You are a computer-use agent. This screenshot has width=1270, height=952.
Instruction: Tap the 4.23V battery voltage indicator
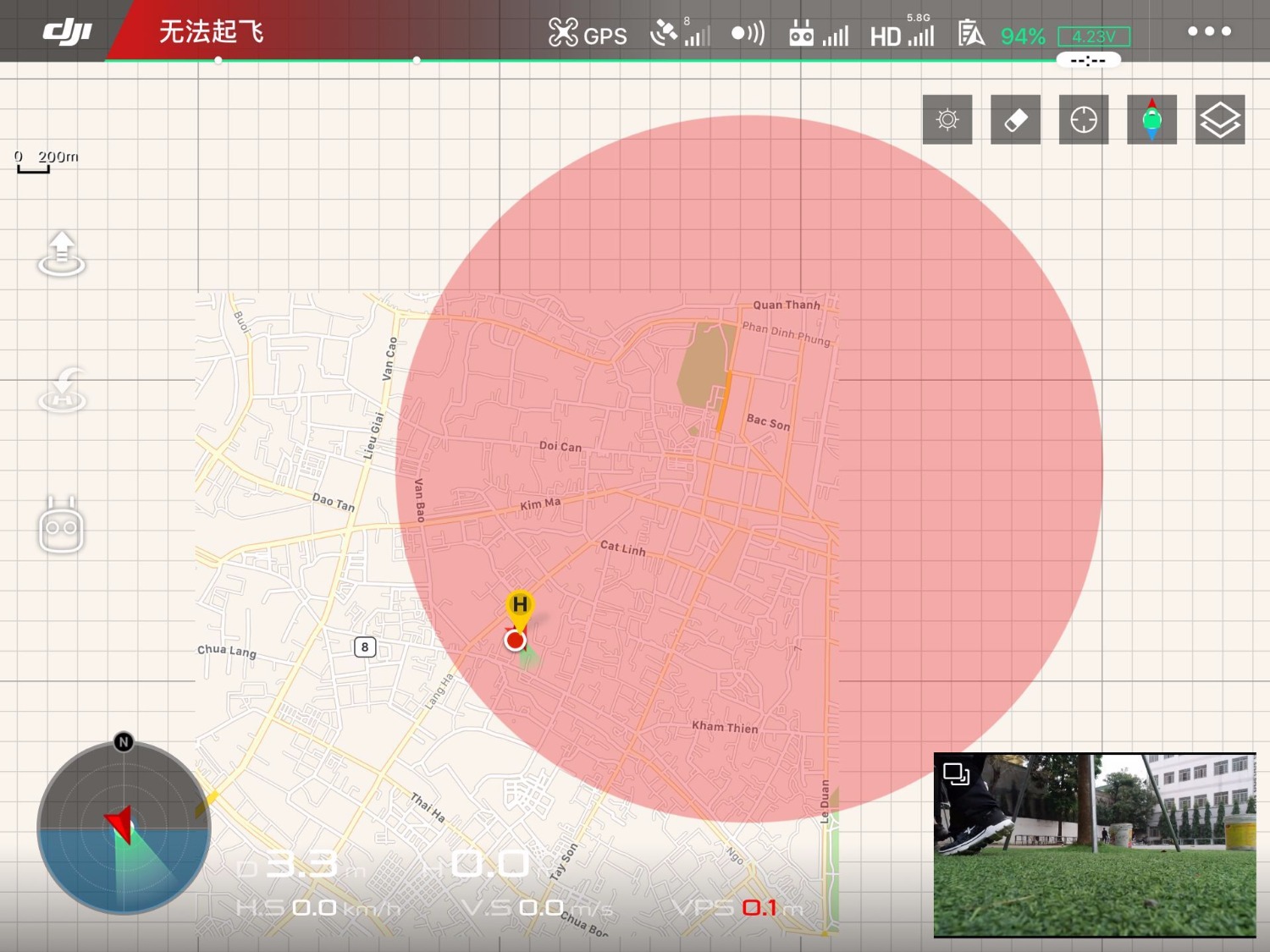pos(1094,36)
